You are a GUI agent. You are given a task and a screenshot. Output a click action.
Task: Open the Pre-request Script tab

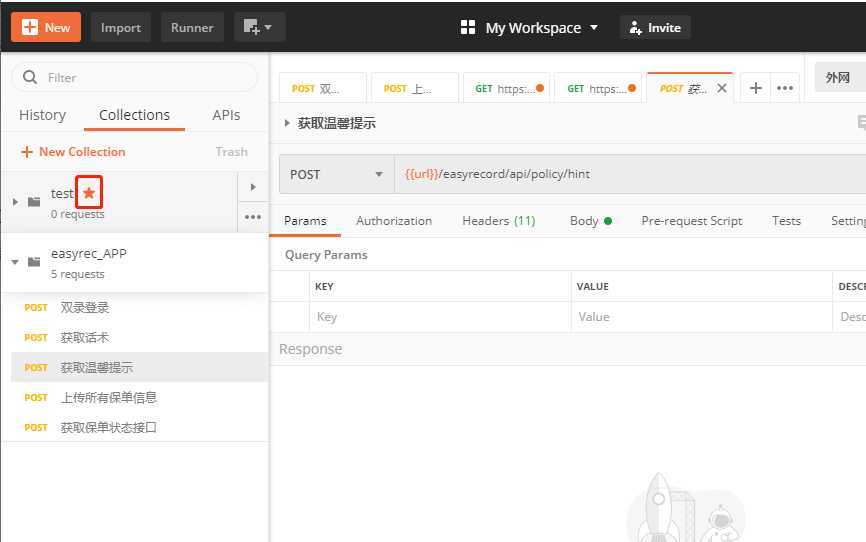point(691,220)
